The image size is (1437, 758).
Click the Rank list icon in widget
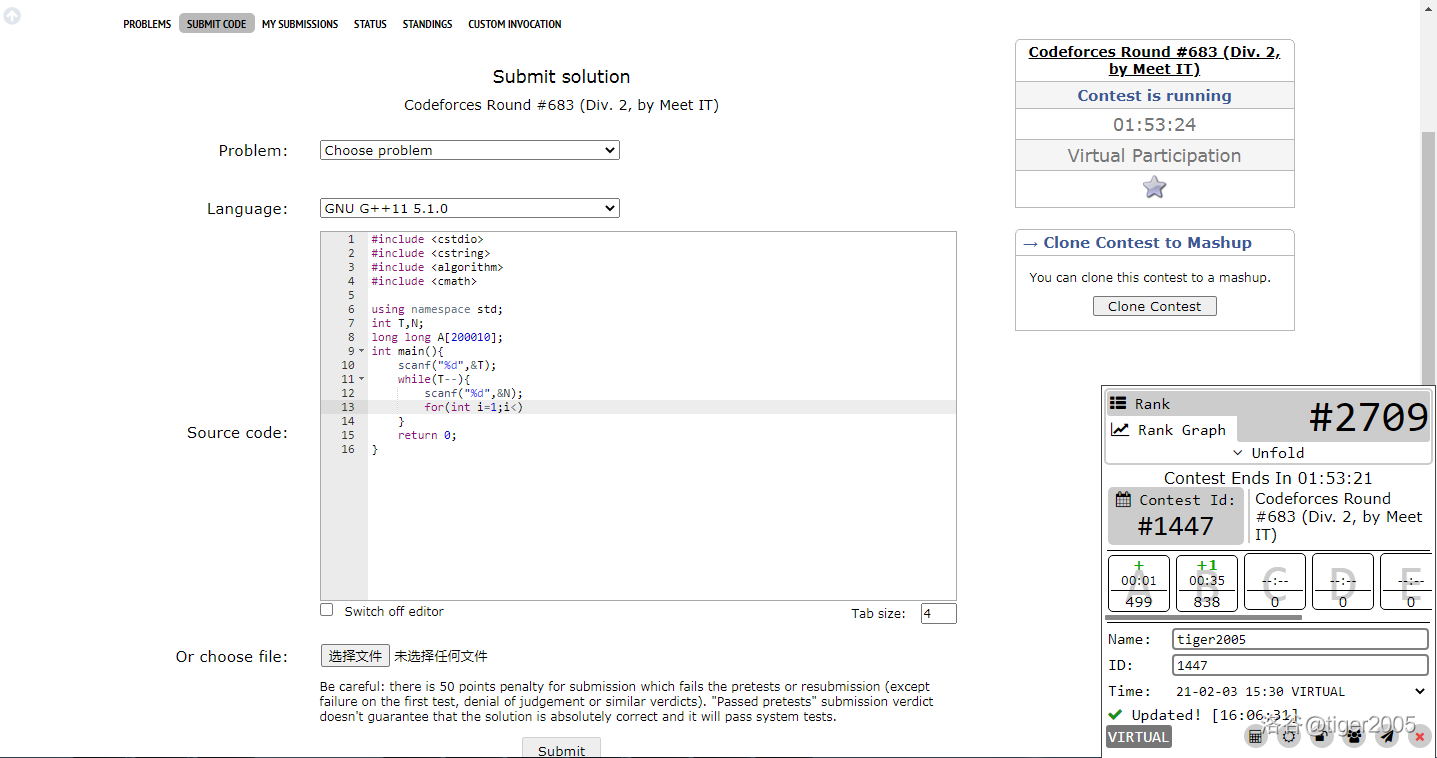(x=1119, y=403)
